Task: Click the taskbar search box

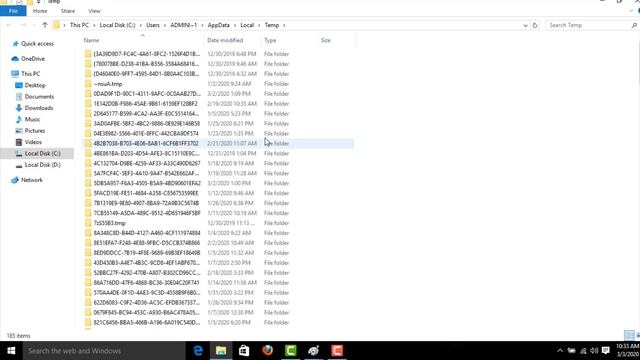Action: tap(104, 351)
